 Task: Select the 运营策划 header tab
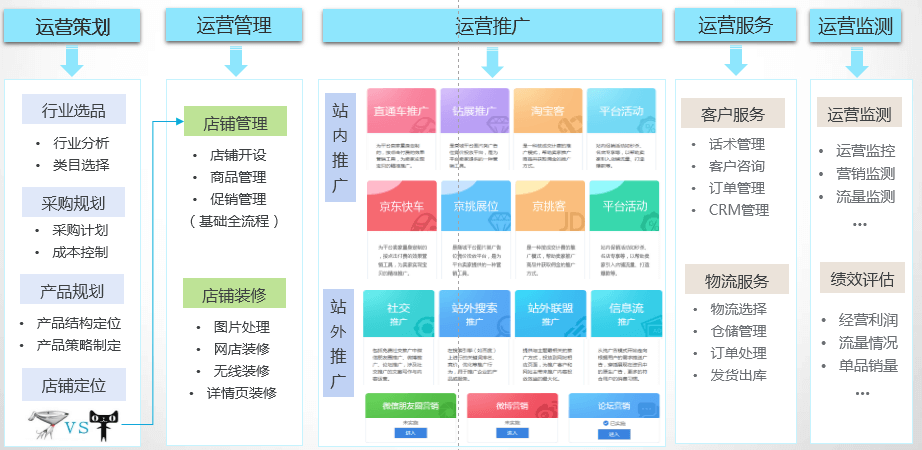72,27
